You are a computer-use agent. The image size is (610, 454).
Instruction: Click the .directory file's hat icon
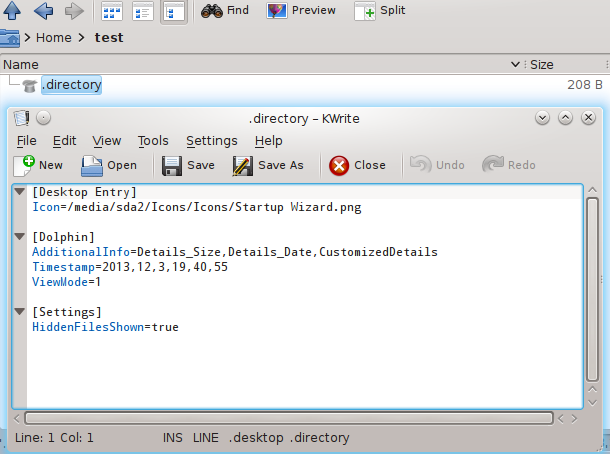point(30,85)
